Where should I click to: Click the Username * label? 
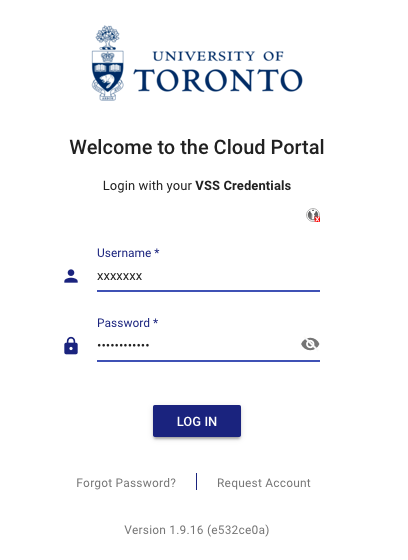(x=128, y=253)
